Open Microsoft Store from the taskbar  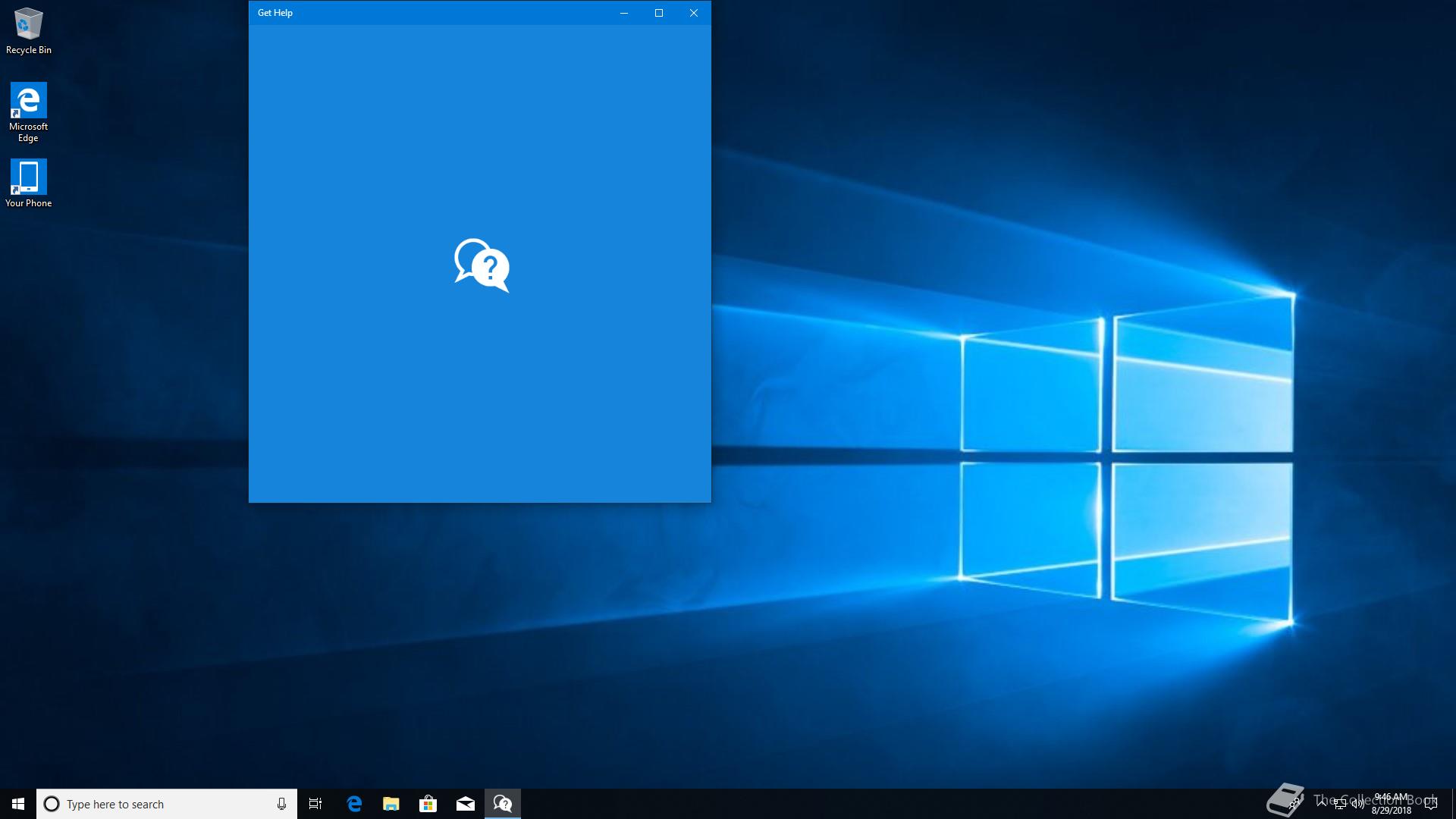(x=428, y=804)
